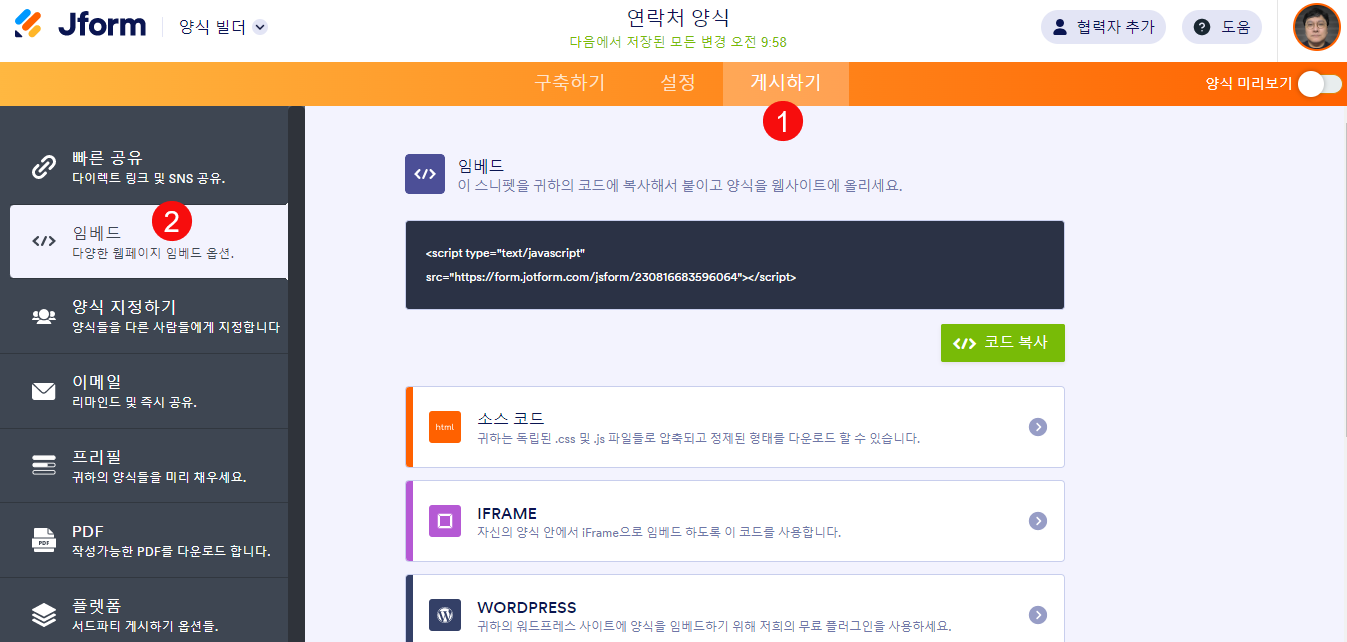Click the WordPress logo icon
This screenshot has height=642, width=1347.
point(445,615)
